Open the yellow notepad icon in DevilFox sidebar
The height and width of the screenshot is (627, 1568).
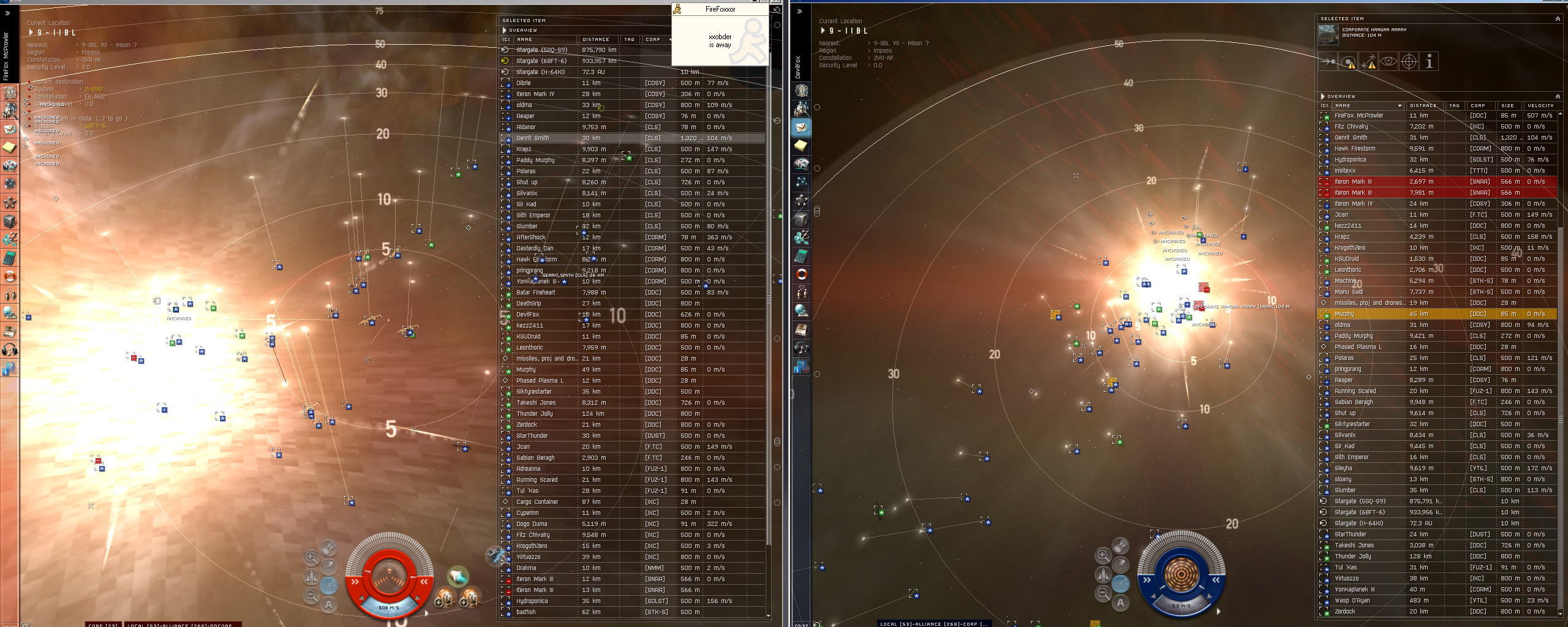[802, 146]
